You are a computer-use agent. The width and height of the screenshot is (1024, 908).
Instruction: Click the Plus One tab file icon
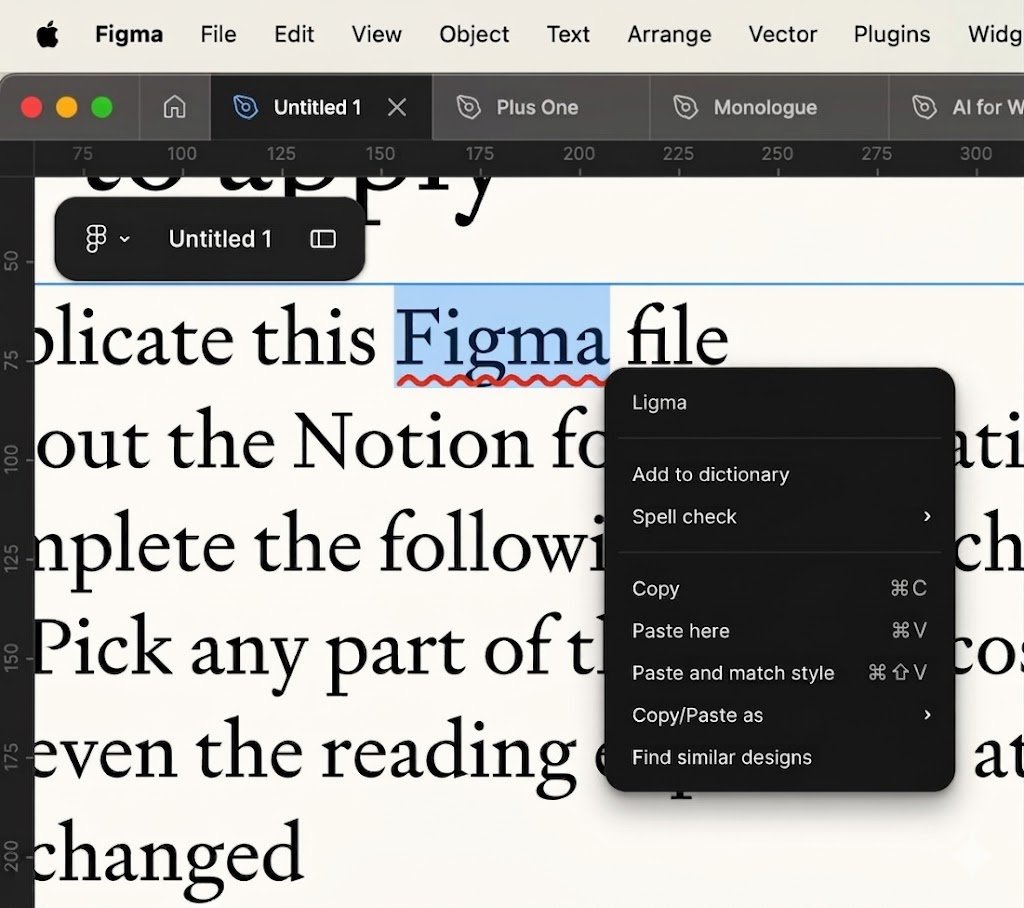tap(468, 107)
